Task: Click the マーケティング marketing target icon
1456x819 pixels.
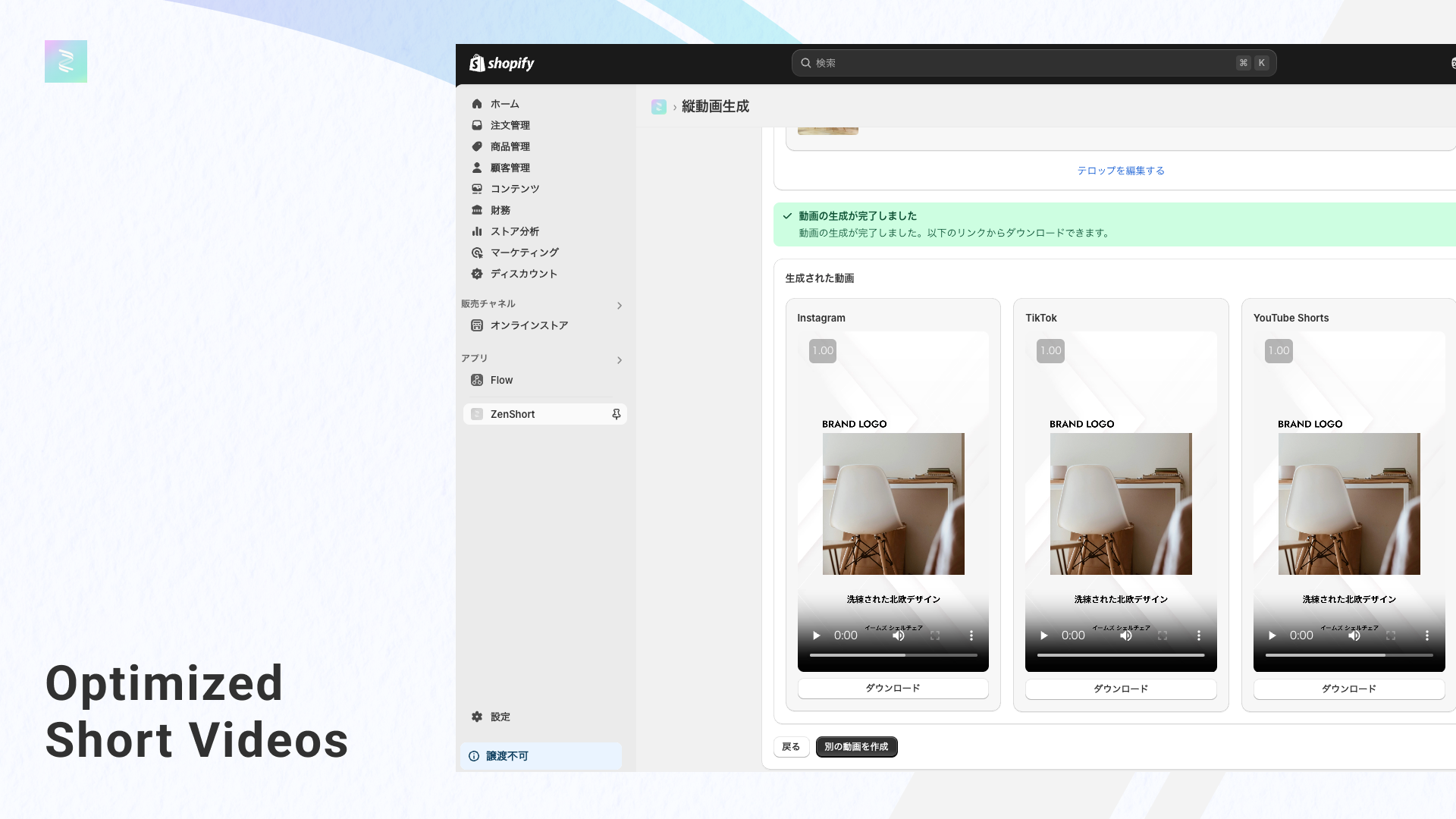Action: coord(477,253)
